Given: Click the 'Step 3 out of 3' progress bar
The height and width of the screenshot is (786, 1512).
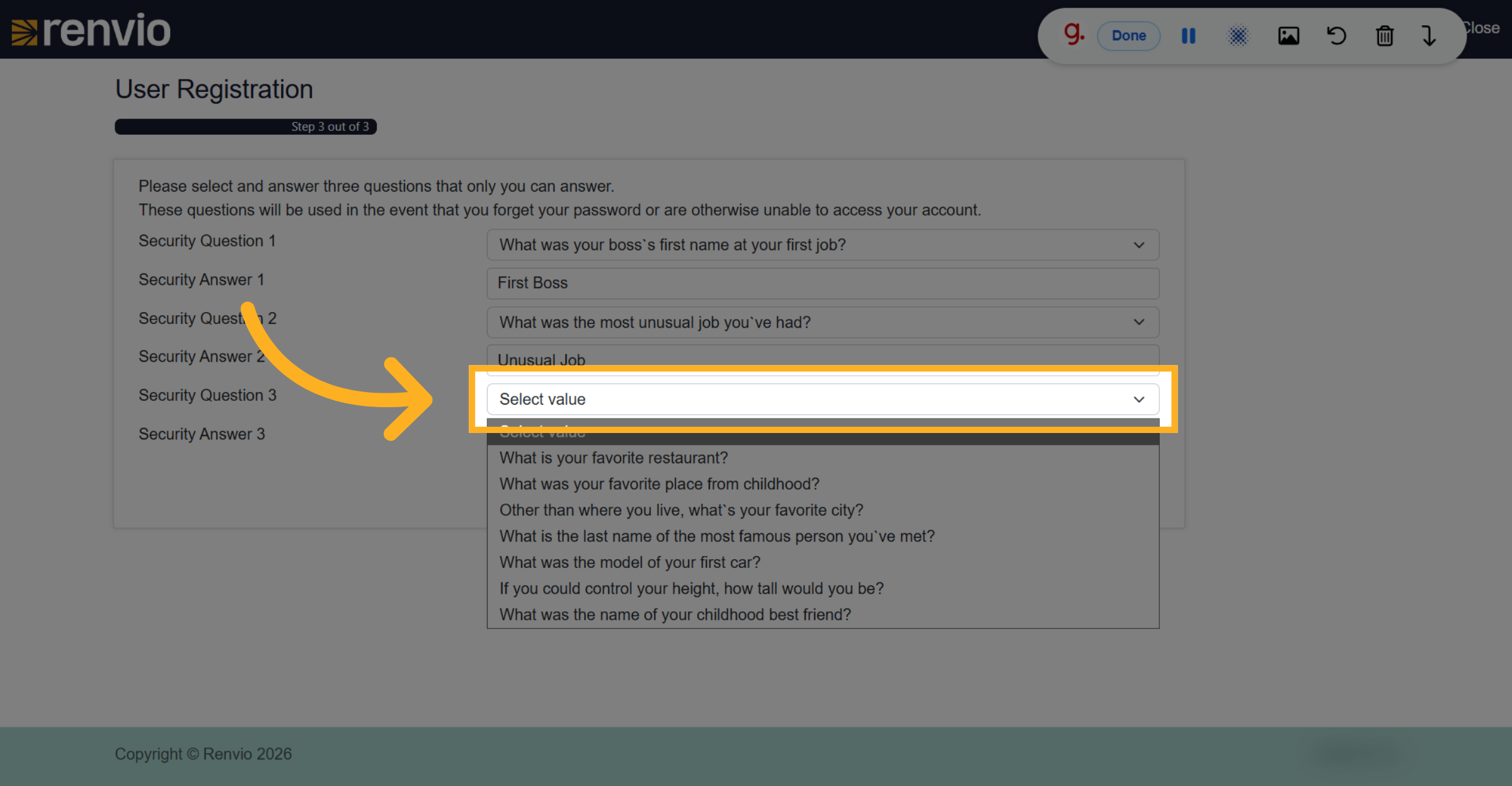Looking at the screenshot, I should [246, 127].
